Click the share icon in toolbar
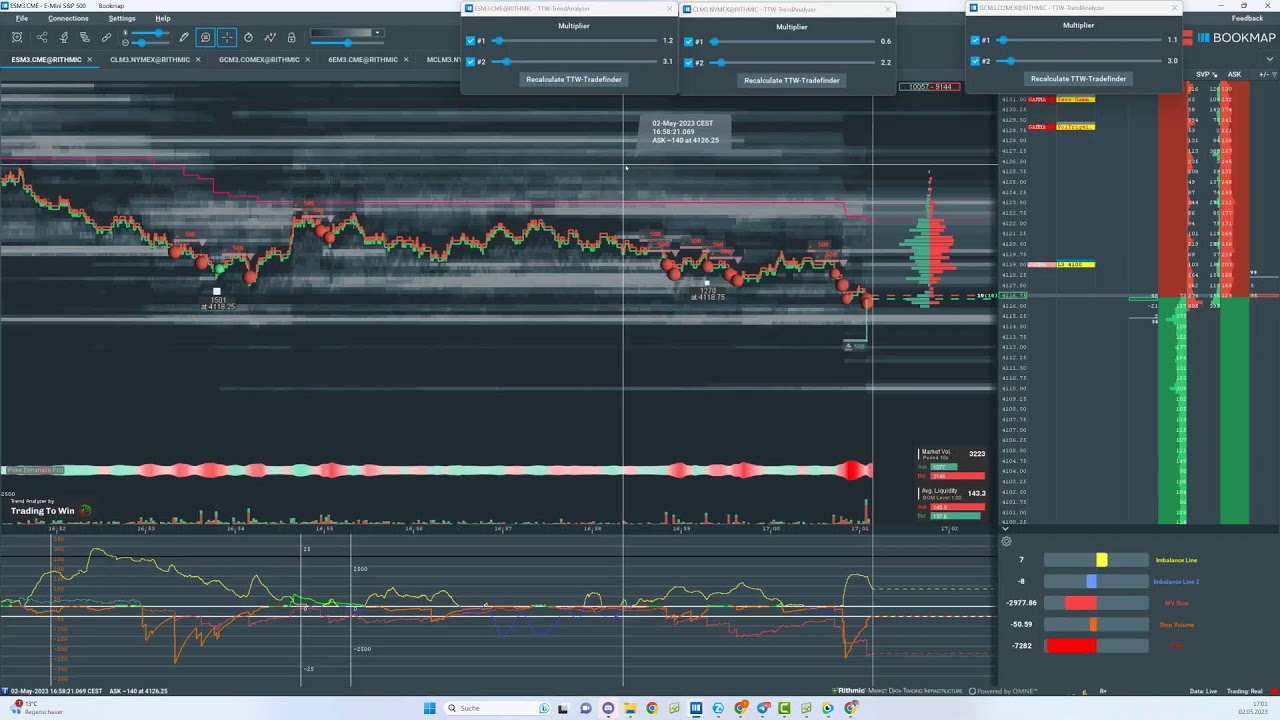The height and width of the screenshot is (720, 1280). (x=41, y=38)
